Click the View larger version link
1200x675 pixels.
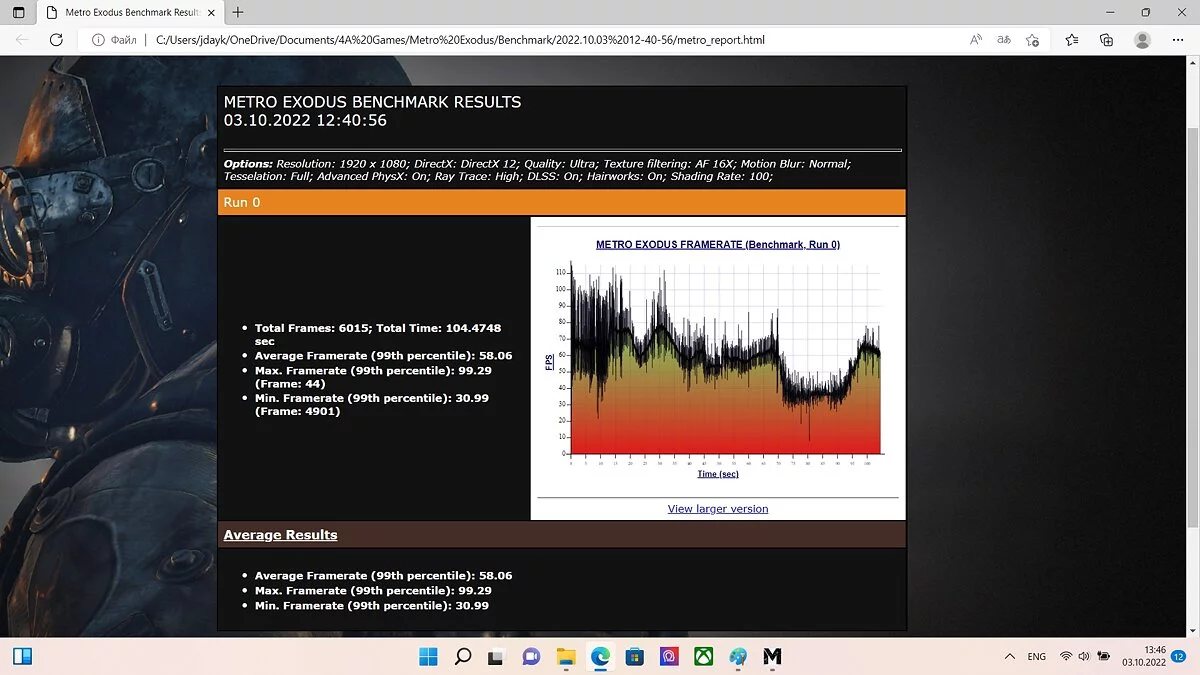coord(718,509)
